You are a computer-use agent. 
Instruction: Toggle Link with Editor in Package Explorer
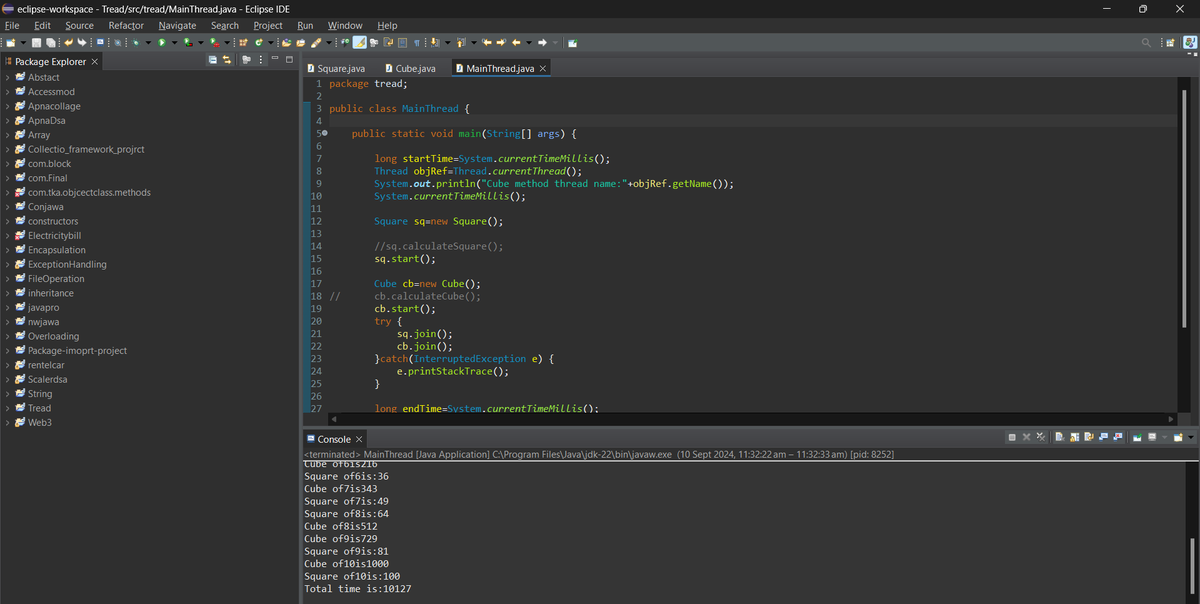(228, 62)
